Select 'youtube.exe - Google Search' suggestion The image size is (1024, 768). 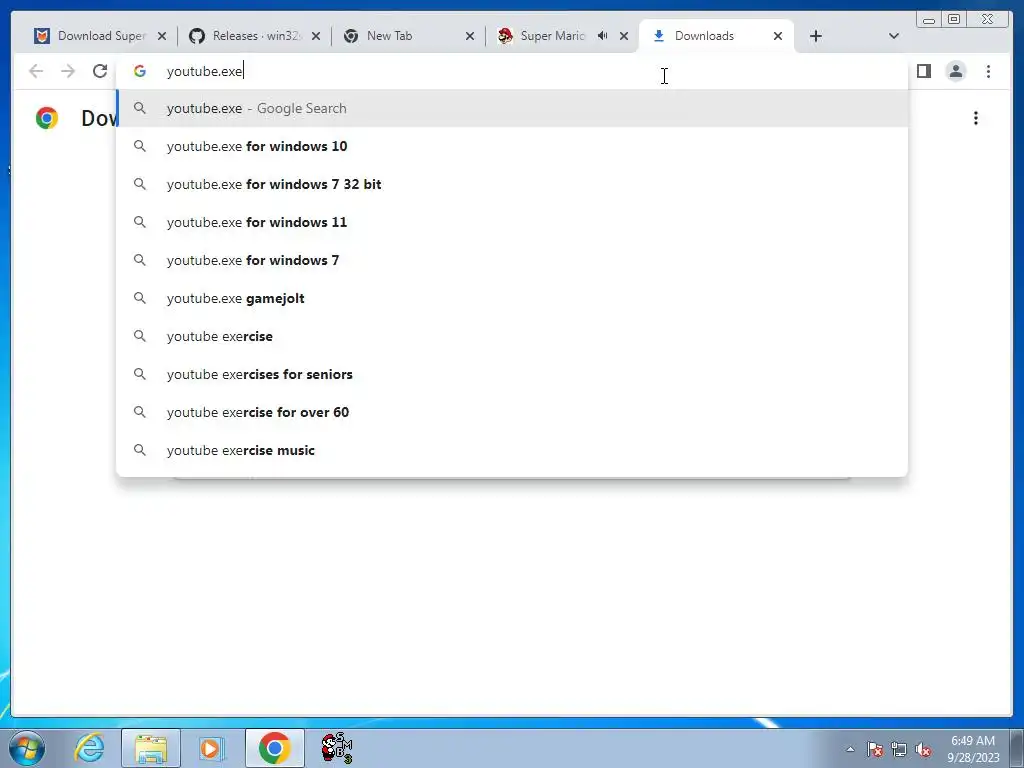click(512, 108)
